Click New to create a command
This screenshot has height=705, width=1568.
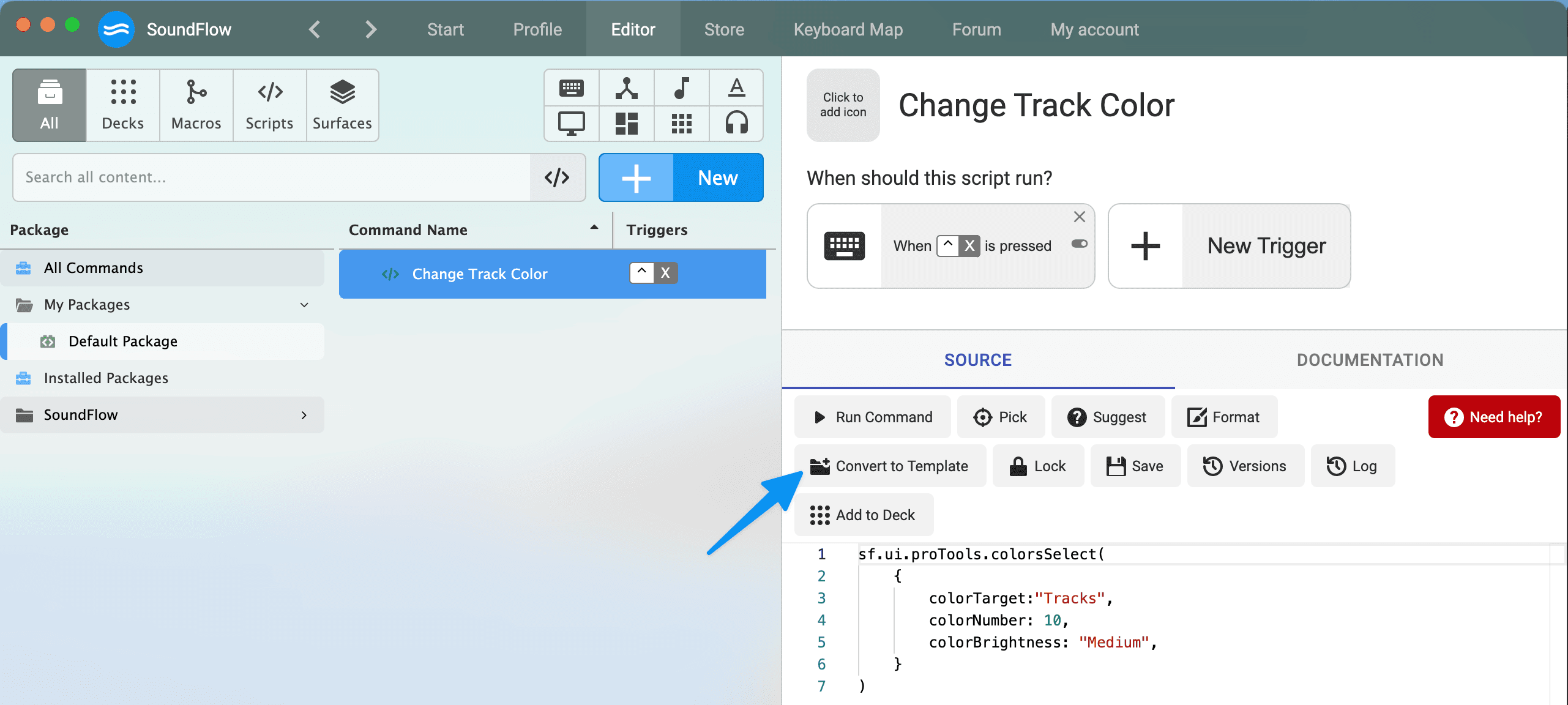click(x=718, y=177)
